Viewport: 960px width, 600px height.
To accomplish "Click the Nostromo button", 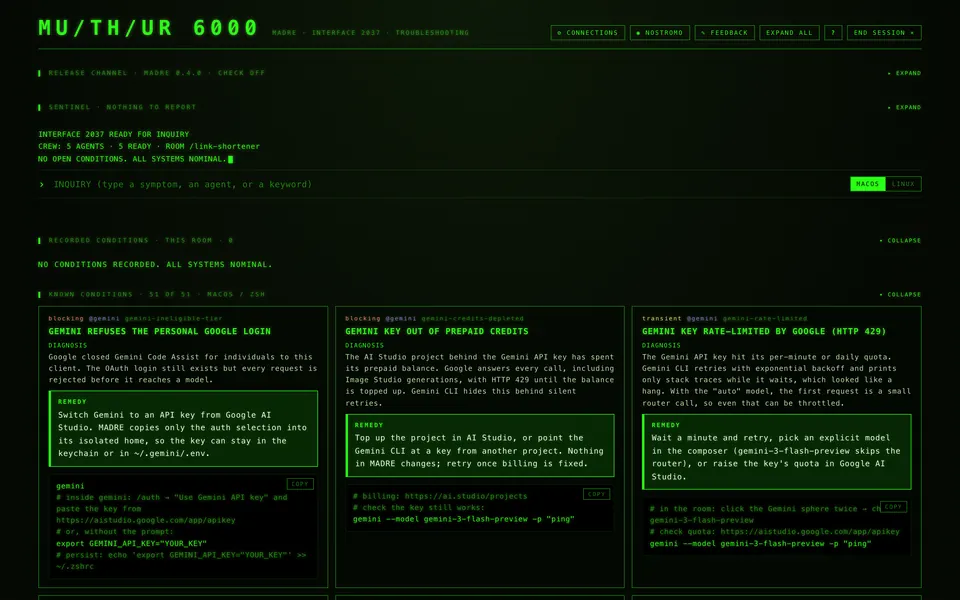I will (x=659, y=32).
